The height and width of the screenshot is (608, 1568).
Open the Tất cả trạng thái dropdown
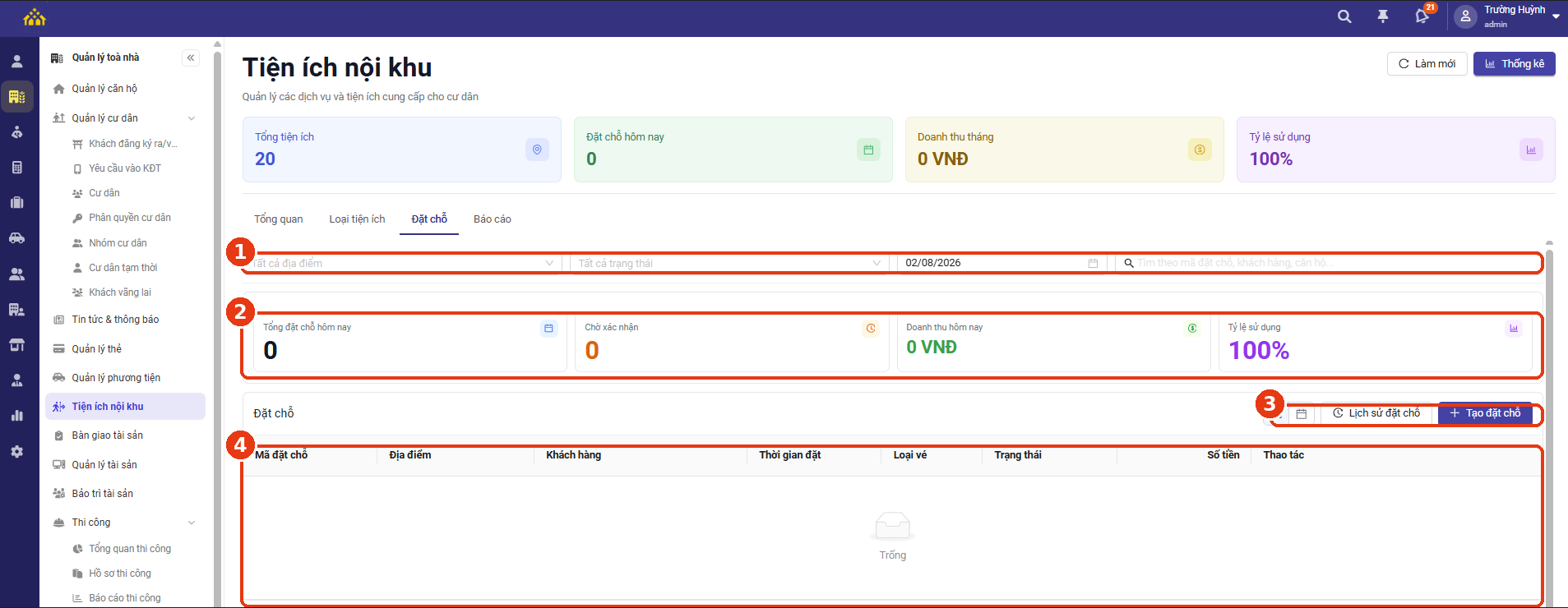click(x=729, y=263)
